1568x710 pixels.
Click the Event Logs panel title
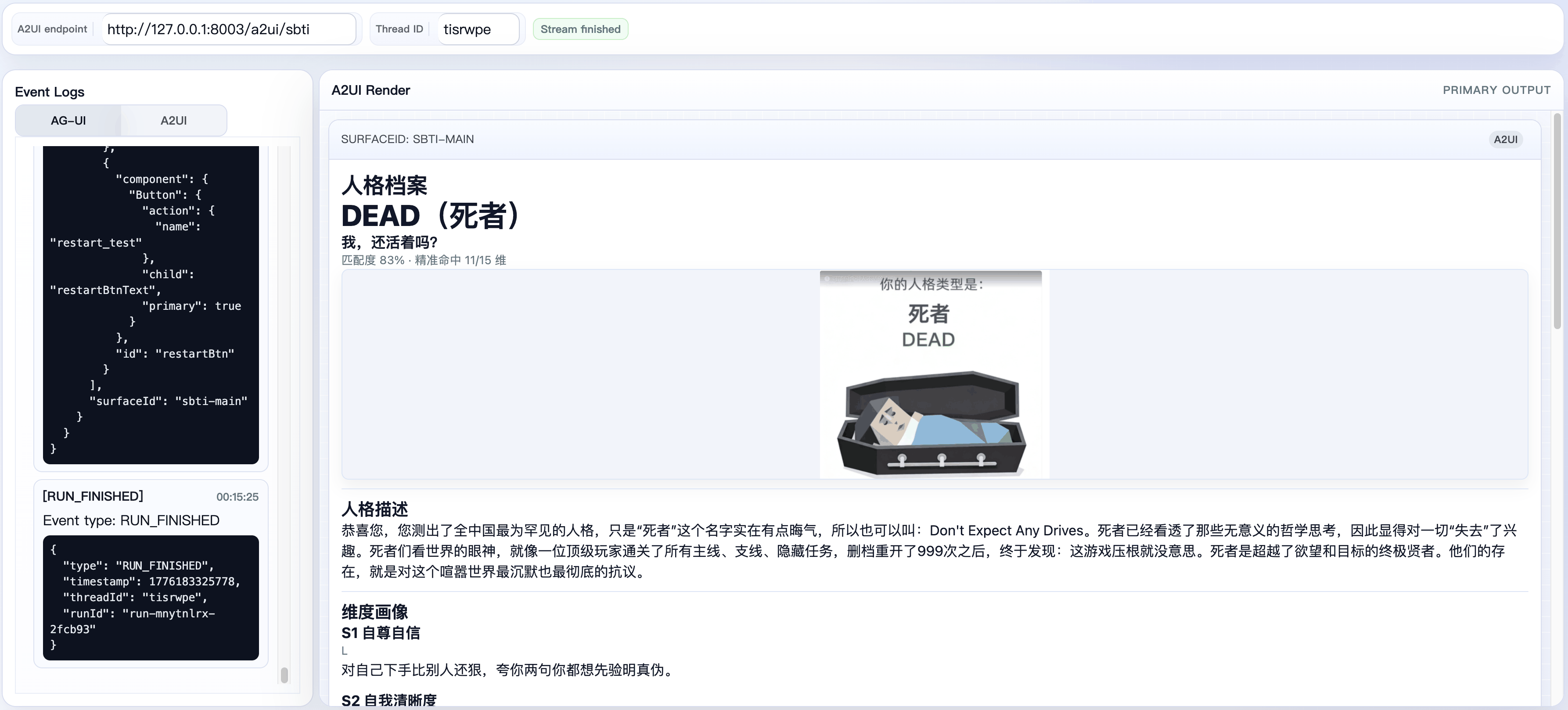(x=50, y=92)
